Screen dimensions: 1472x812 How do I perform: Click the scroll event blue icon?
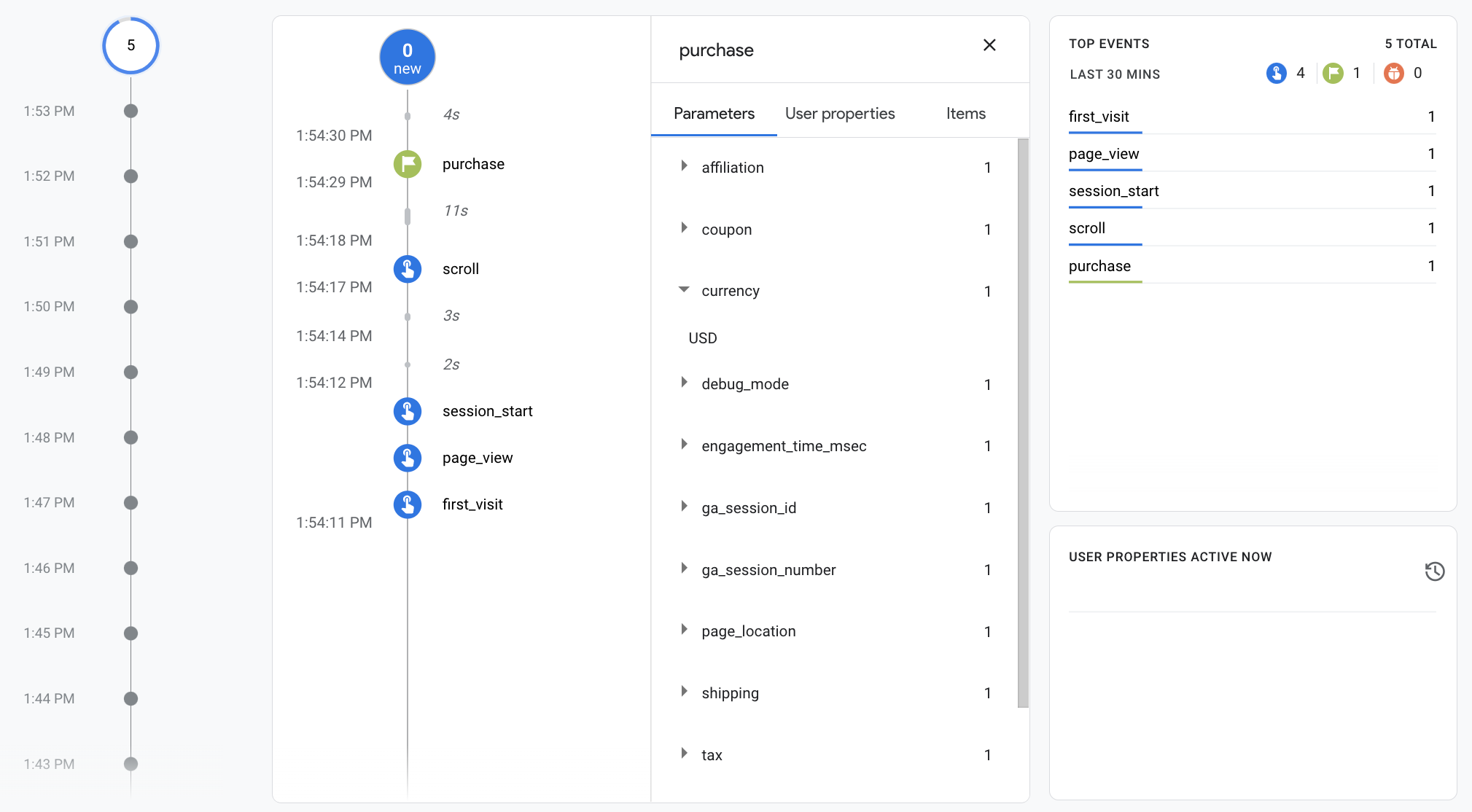pos(410,268)
